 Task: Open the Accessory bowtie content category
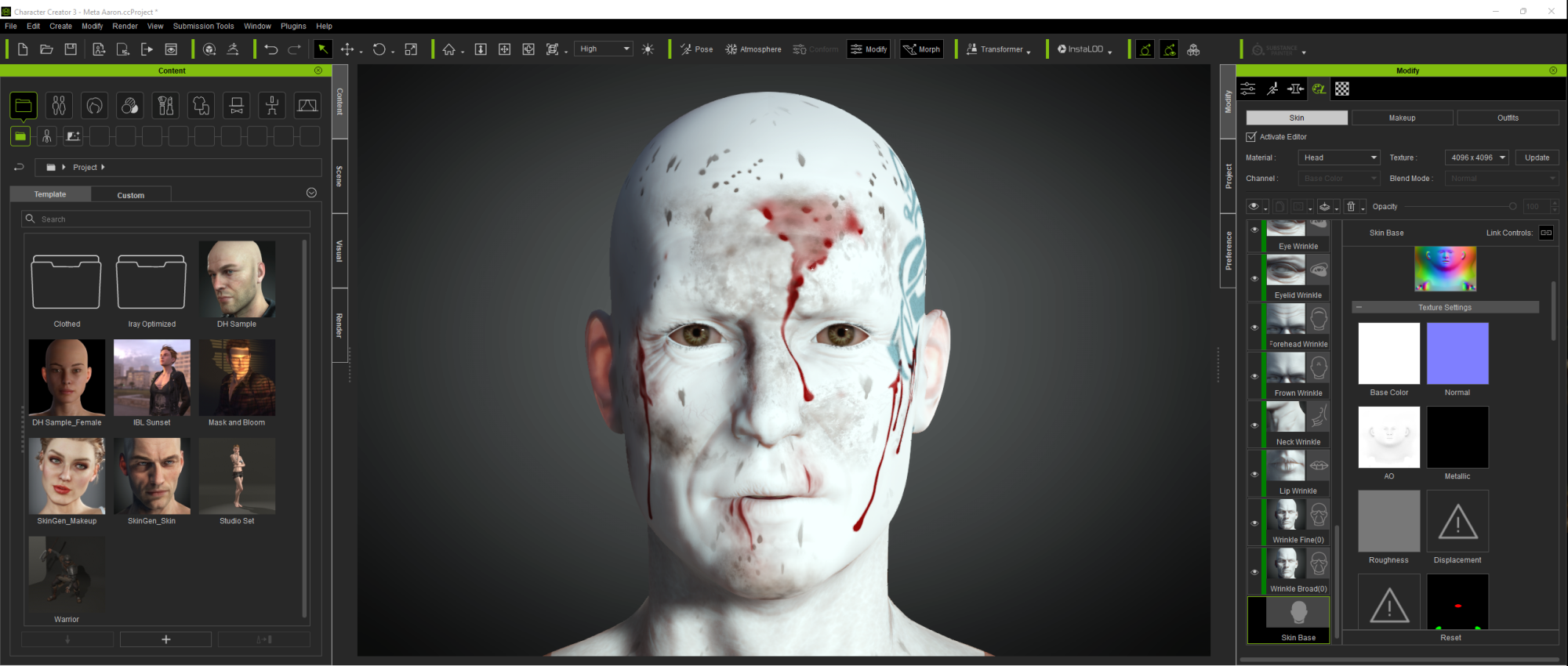[236, 105]
